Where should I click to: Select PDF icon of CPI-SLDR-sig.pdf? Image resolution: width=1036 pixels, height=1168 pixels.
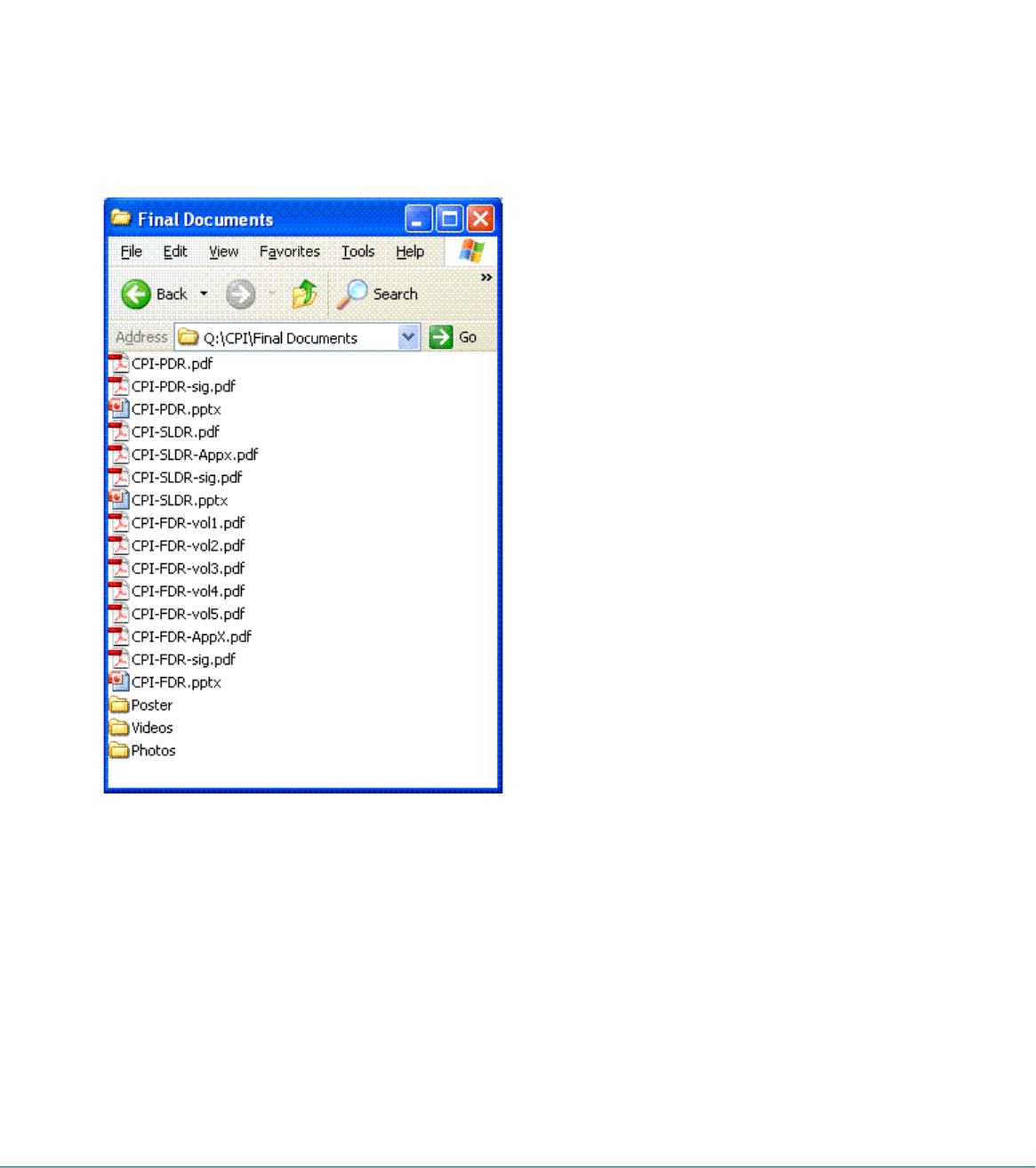(x=119, y=477)
